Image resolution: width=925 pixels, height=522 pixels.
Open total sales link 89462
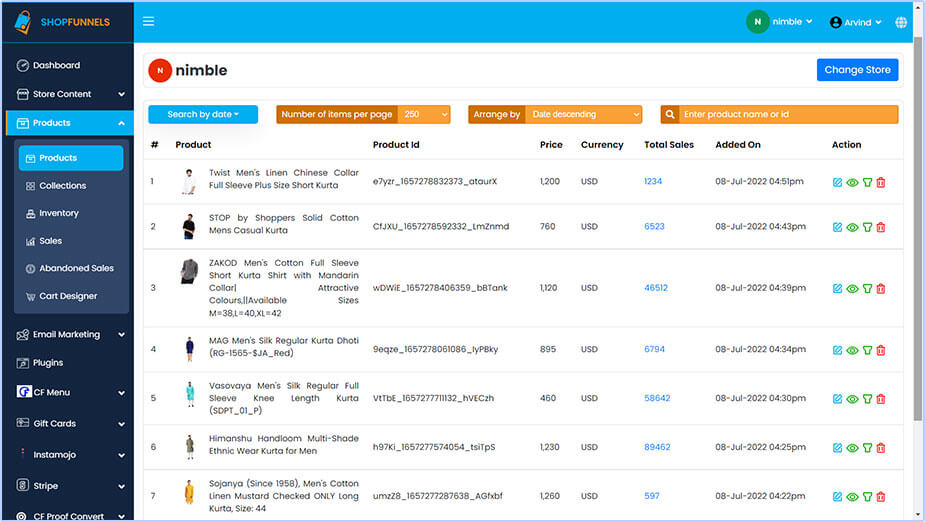[x=657, y=447]
